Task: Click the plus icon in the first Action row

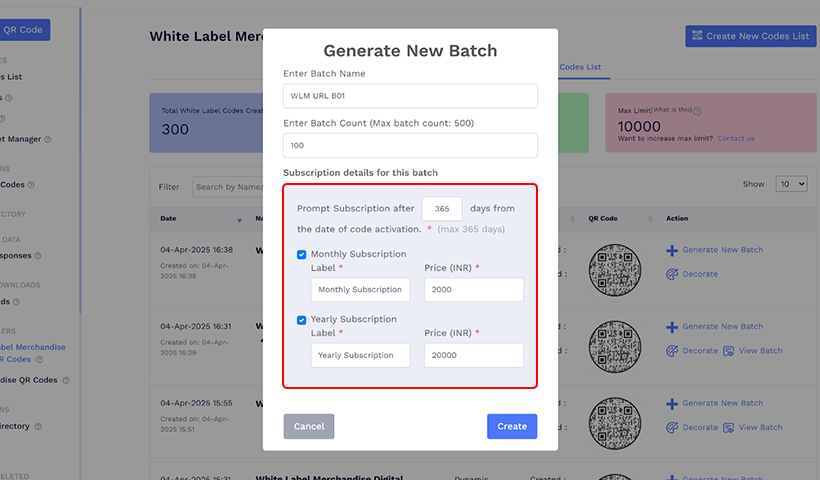Action: pos(672,250)
